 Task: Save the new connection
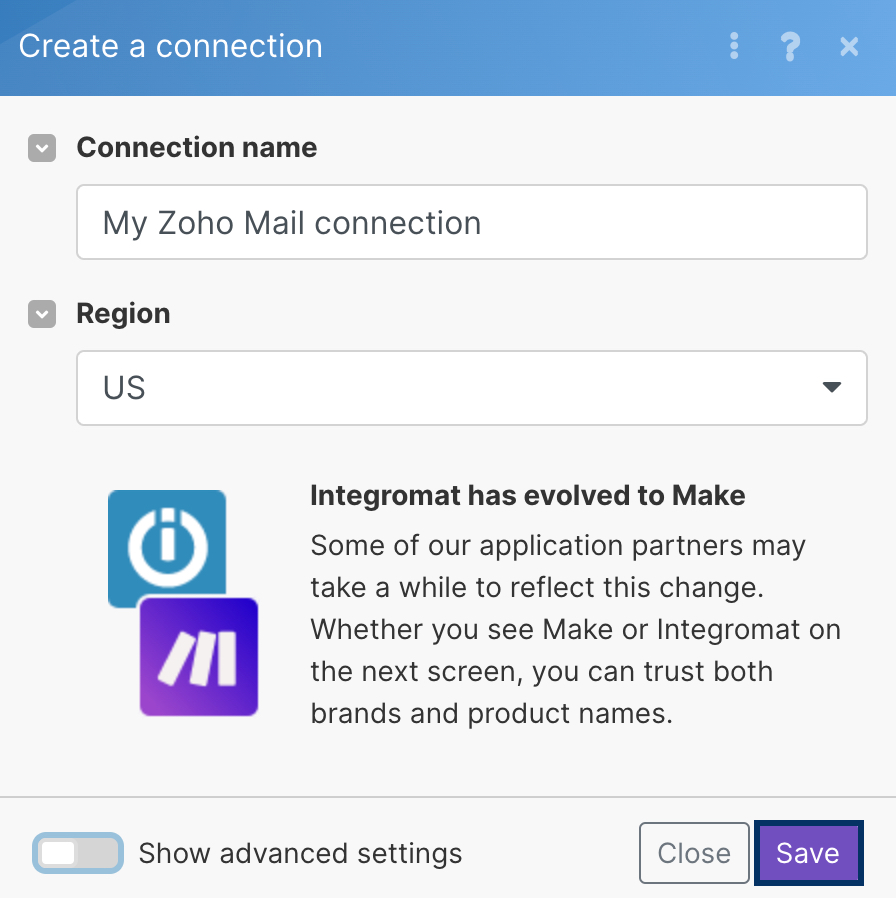(807, 853)
